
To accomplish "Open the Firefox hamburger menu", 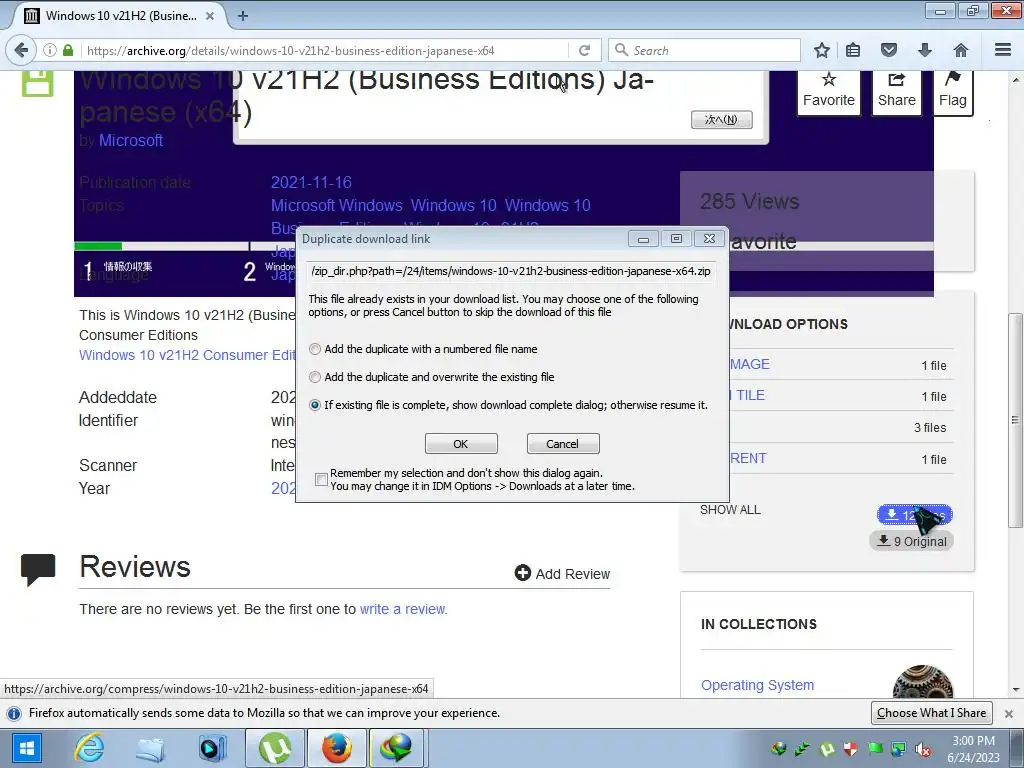I will (1003, 50).
